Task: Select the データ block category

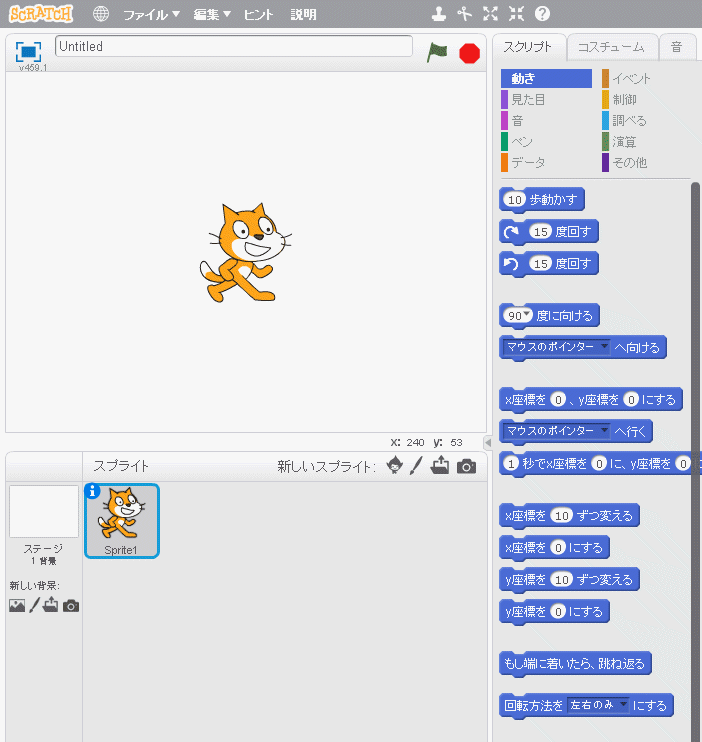Action: click(x=546, y=162)
